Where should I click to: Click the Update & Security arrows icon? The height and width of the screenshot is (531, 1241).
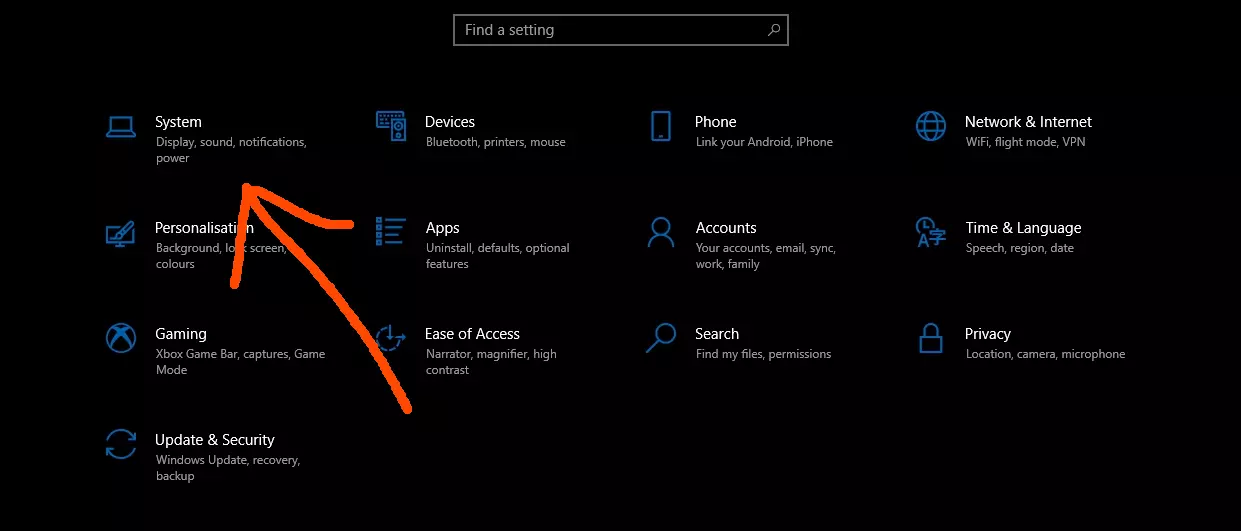click(121, 444)
